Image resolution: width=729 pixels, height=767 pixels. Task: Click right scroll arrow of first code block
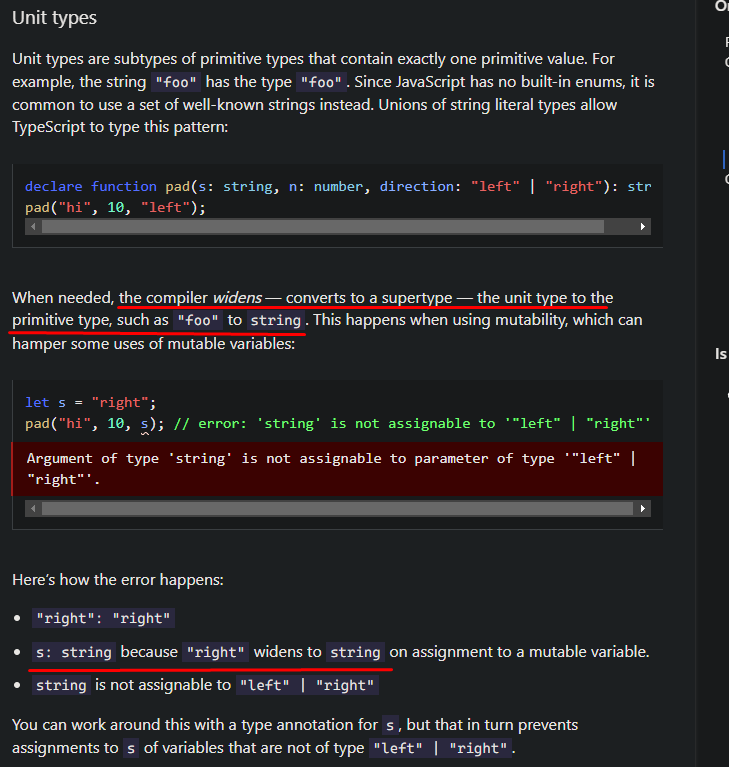[x=643, y=227]
